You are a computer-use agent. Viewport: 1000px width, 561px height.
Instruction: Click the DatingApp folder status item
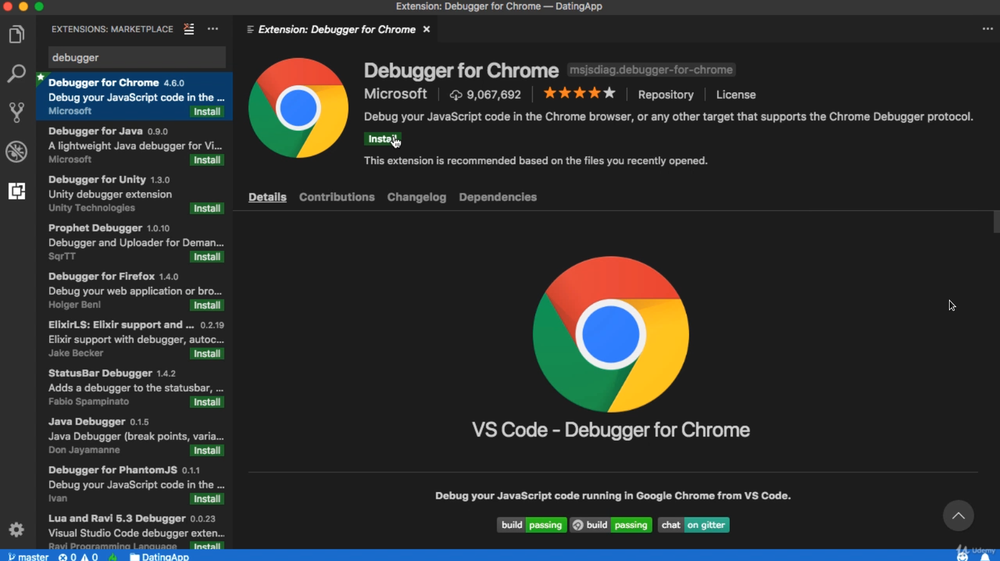(159, 556)
